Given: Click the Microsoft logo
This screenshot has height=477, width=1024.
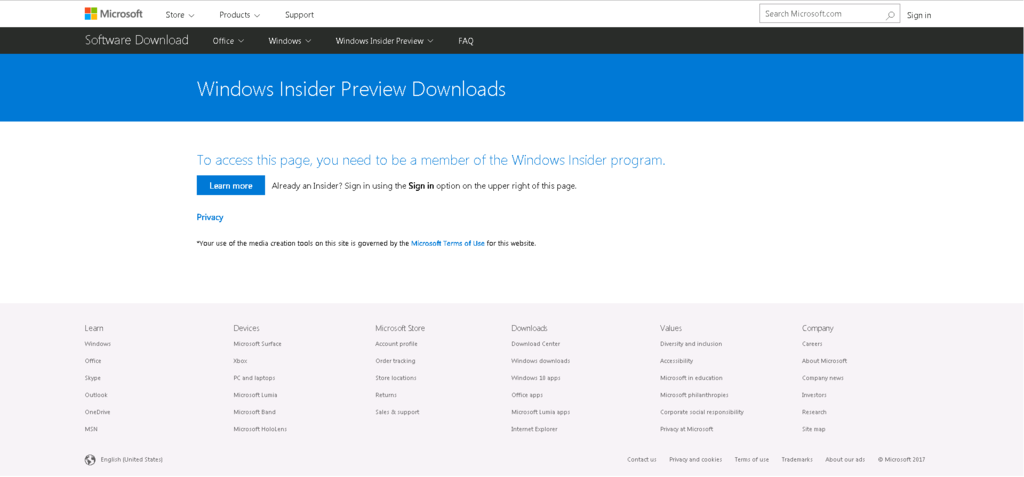Looking at the screenshot, I should pyautogui.click(x=114, y=14).
